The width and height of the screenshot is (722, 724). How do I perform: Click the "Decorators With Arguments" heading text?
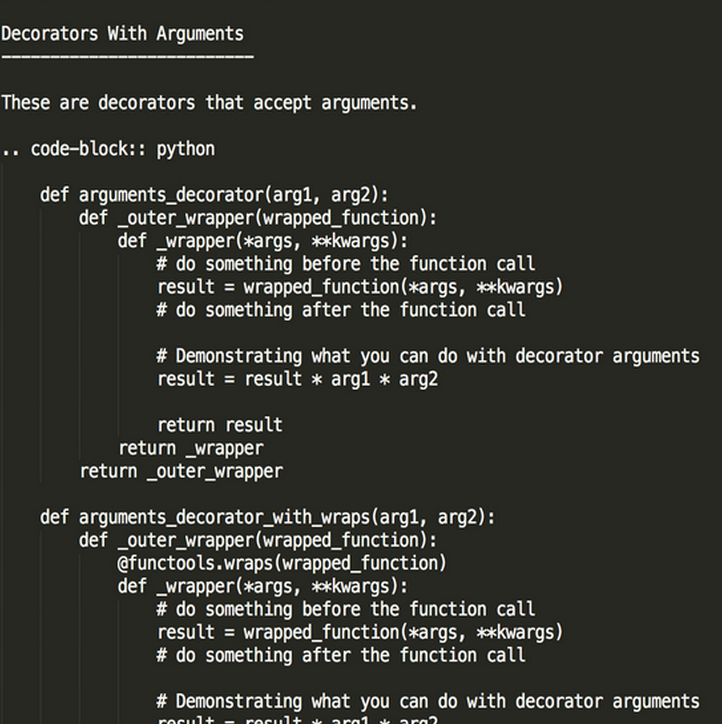point(122,34)
